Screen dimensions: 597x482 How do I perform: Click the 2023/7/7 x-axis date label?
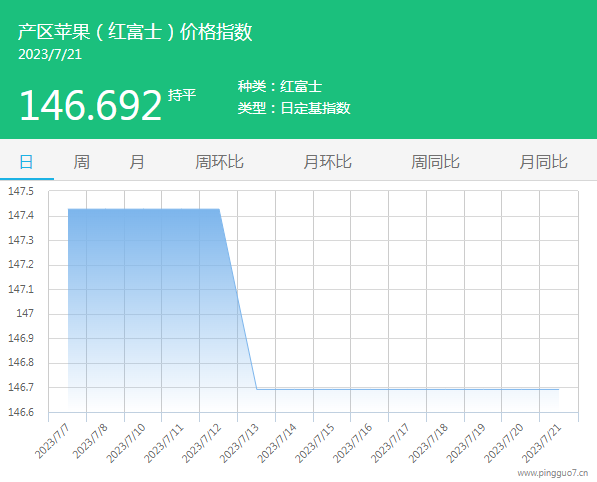[53, 442]
